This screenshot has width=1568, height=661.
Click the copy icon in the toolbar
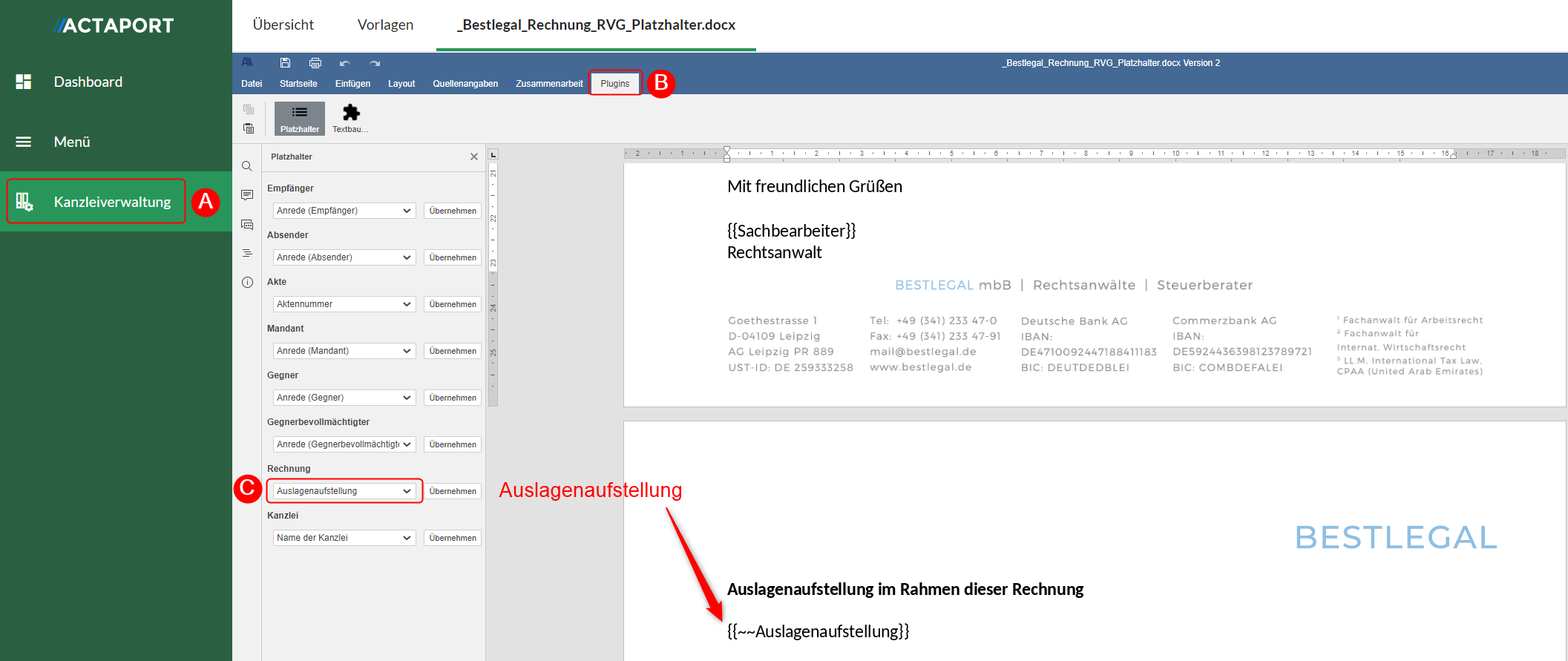tap(249, 110)
